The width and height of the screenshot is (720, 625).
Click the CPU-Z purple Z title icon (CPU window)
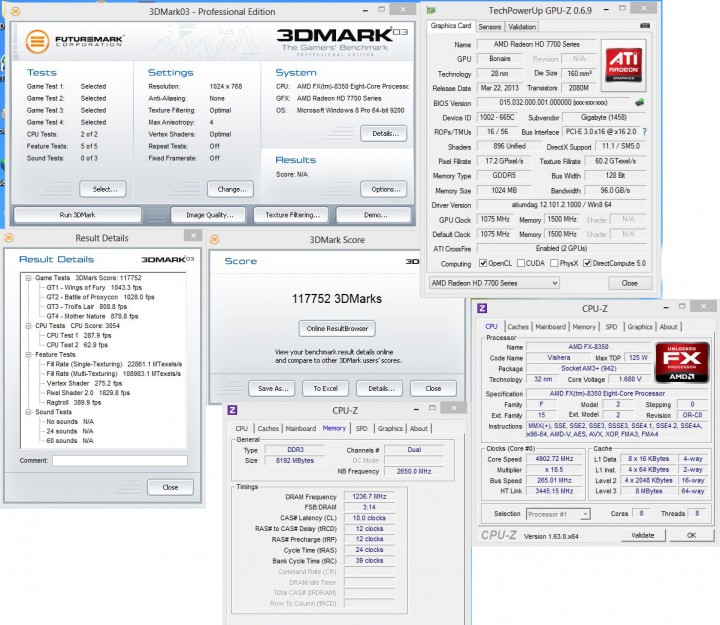(482, 308)
